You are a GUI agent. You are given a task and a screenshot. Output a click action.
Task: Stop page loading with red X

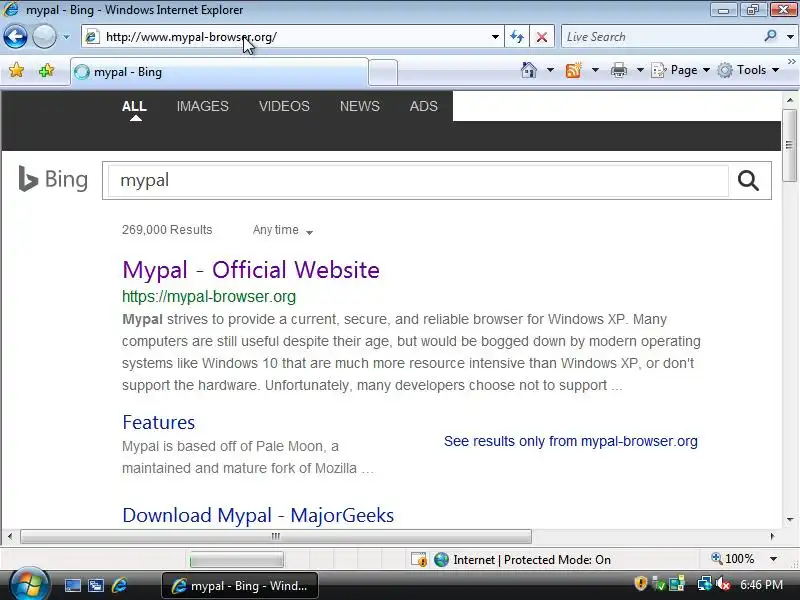[542, 37]
